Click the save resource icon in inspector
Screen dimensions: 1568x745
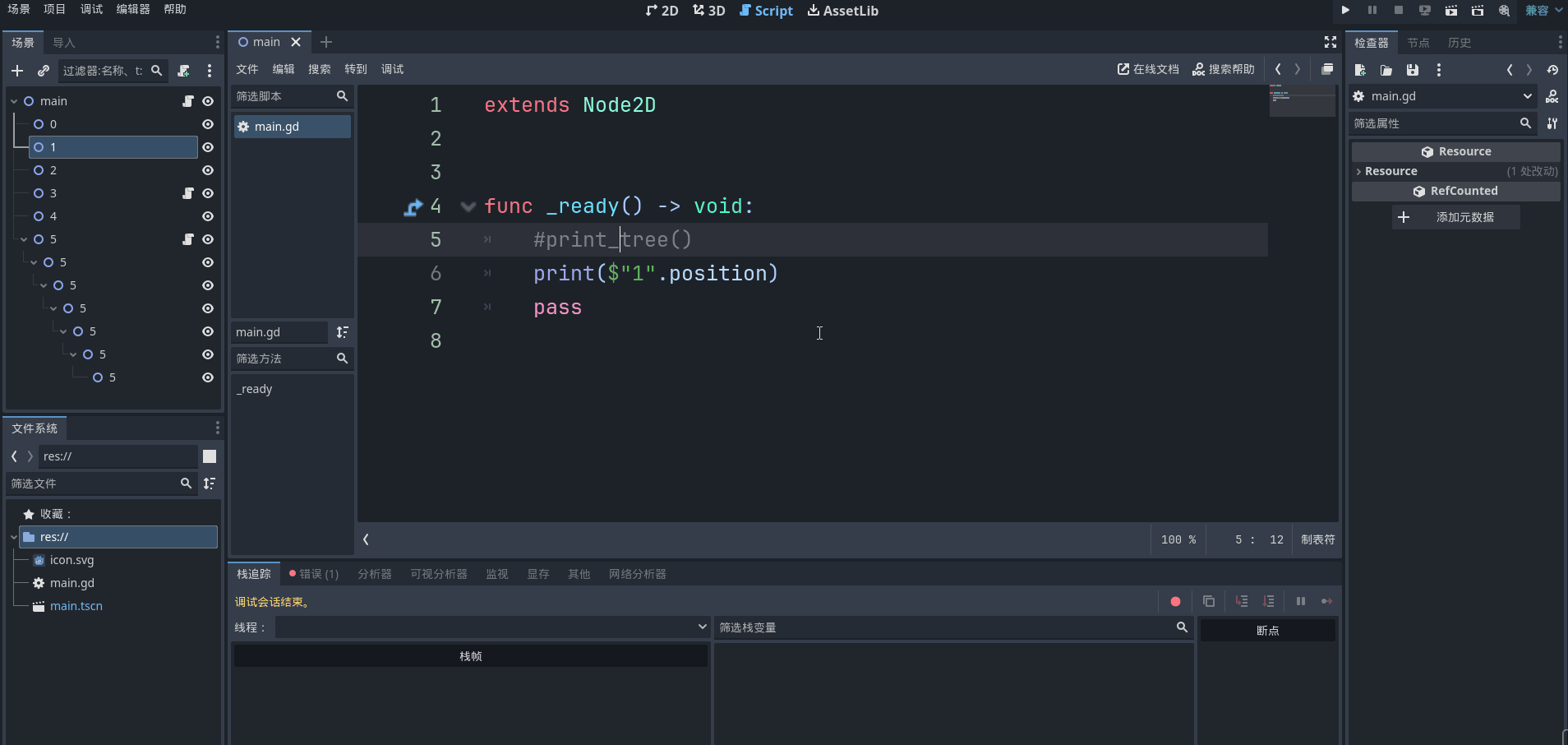(x=1412, y=70)
